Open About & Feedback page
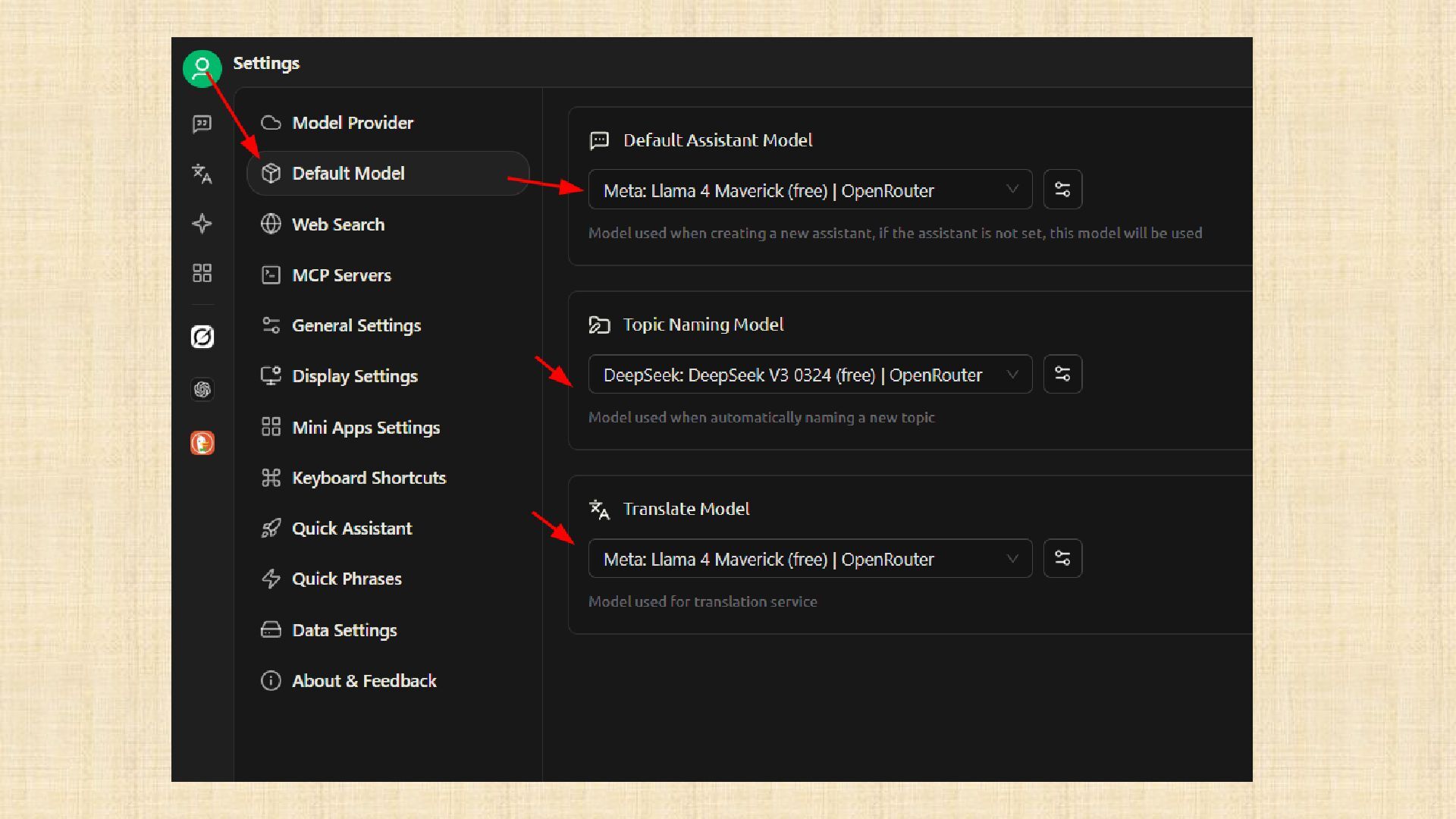The height and width of the screenshot is (819, 1456). click(x=388, y=681)
